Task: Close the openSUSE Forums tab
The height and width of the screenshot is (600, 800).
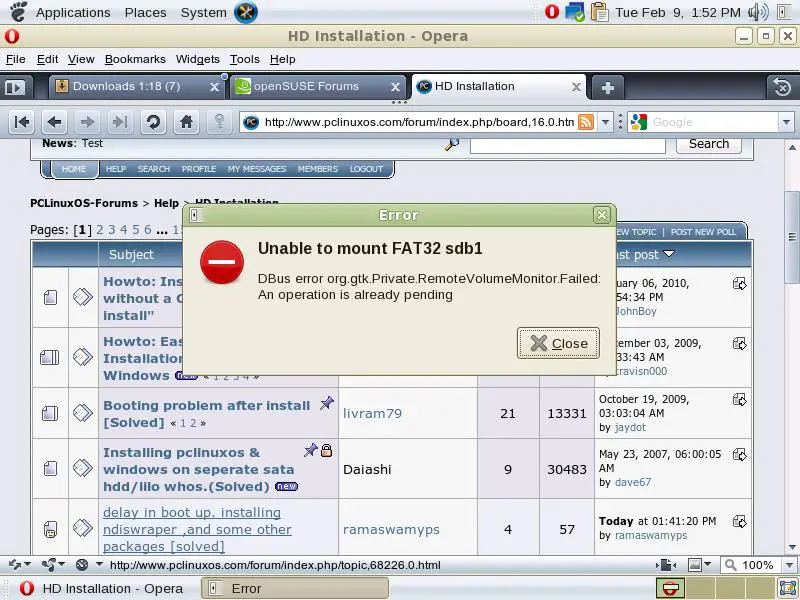Action: (395, 87)
